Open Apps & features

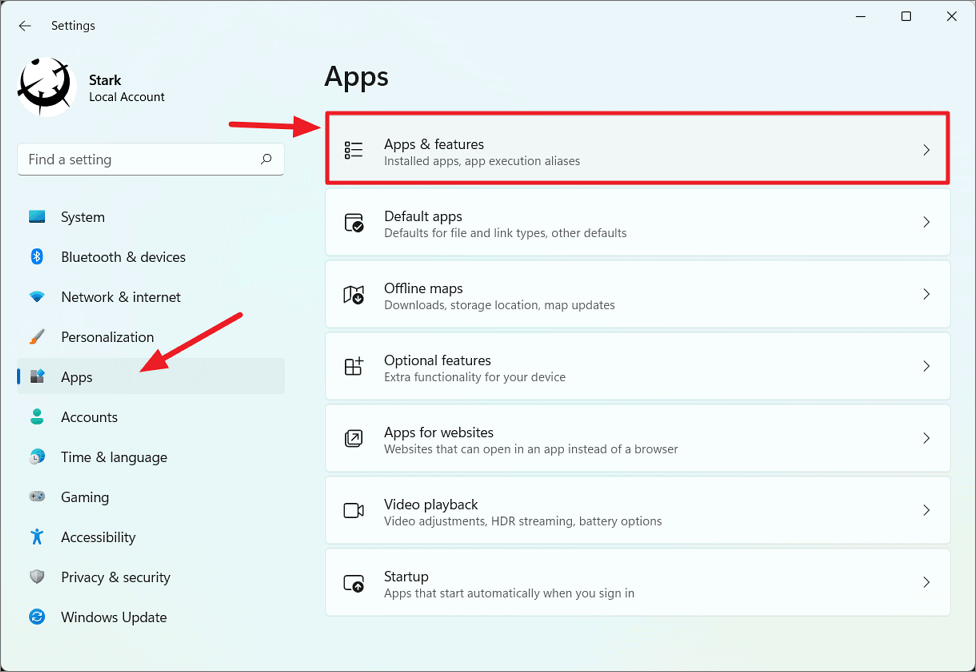coord(637,149)
